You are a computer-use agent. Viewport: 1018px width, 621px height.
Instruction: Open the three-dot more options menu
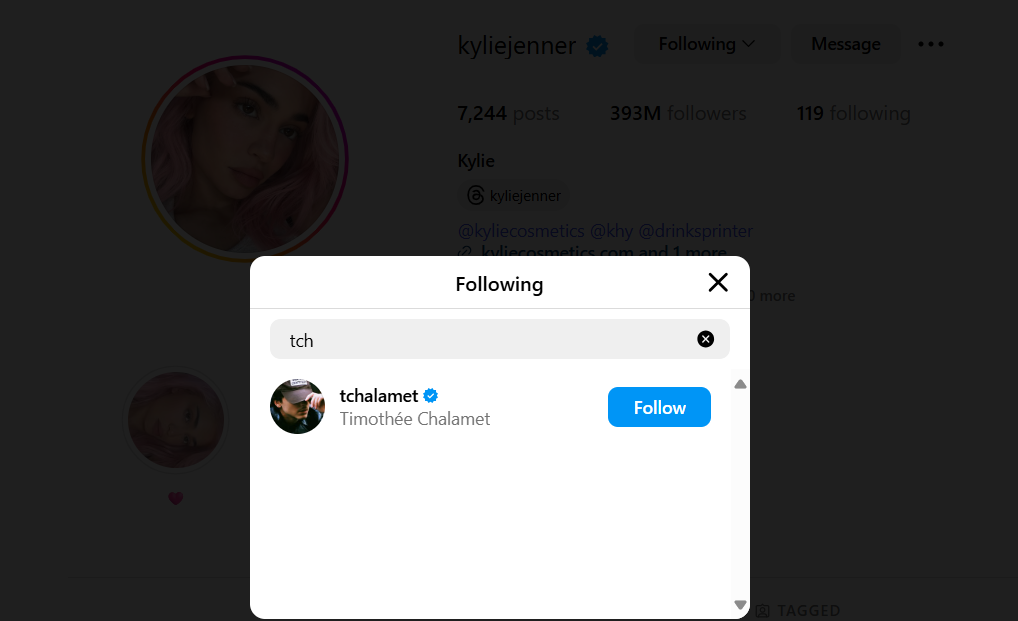pos(931,44)
